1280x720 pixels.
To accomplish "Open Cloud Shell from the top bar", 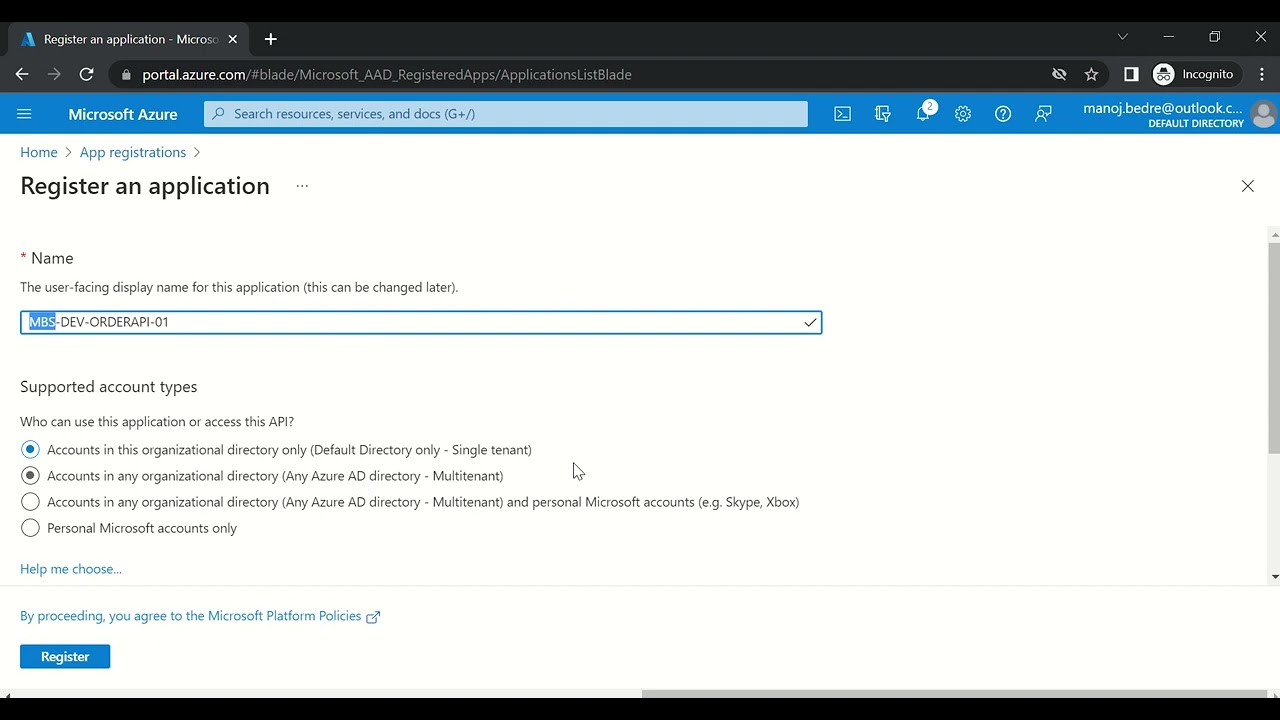I will click(x=843, y=114).
